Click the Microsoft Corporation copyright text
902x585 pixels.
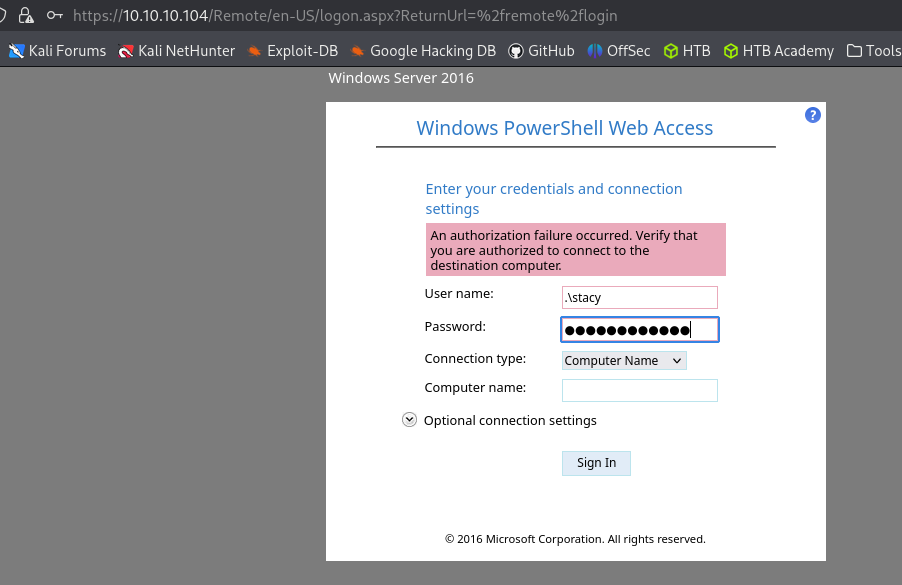[575, 539]
